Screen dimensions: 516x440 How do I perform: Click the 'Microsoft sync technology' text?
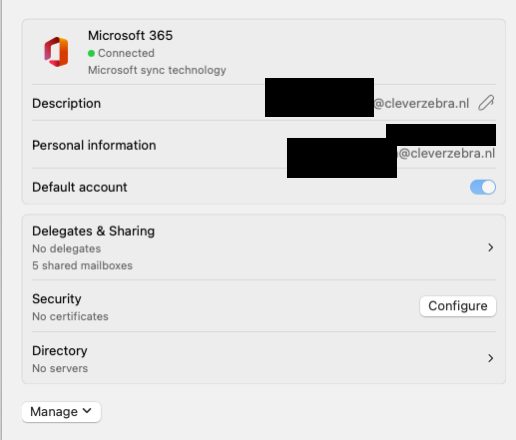157,70
